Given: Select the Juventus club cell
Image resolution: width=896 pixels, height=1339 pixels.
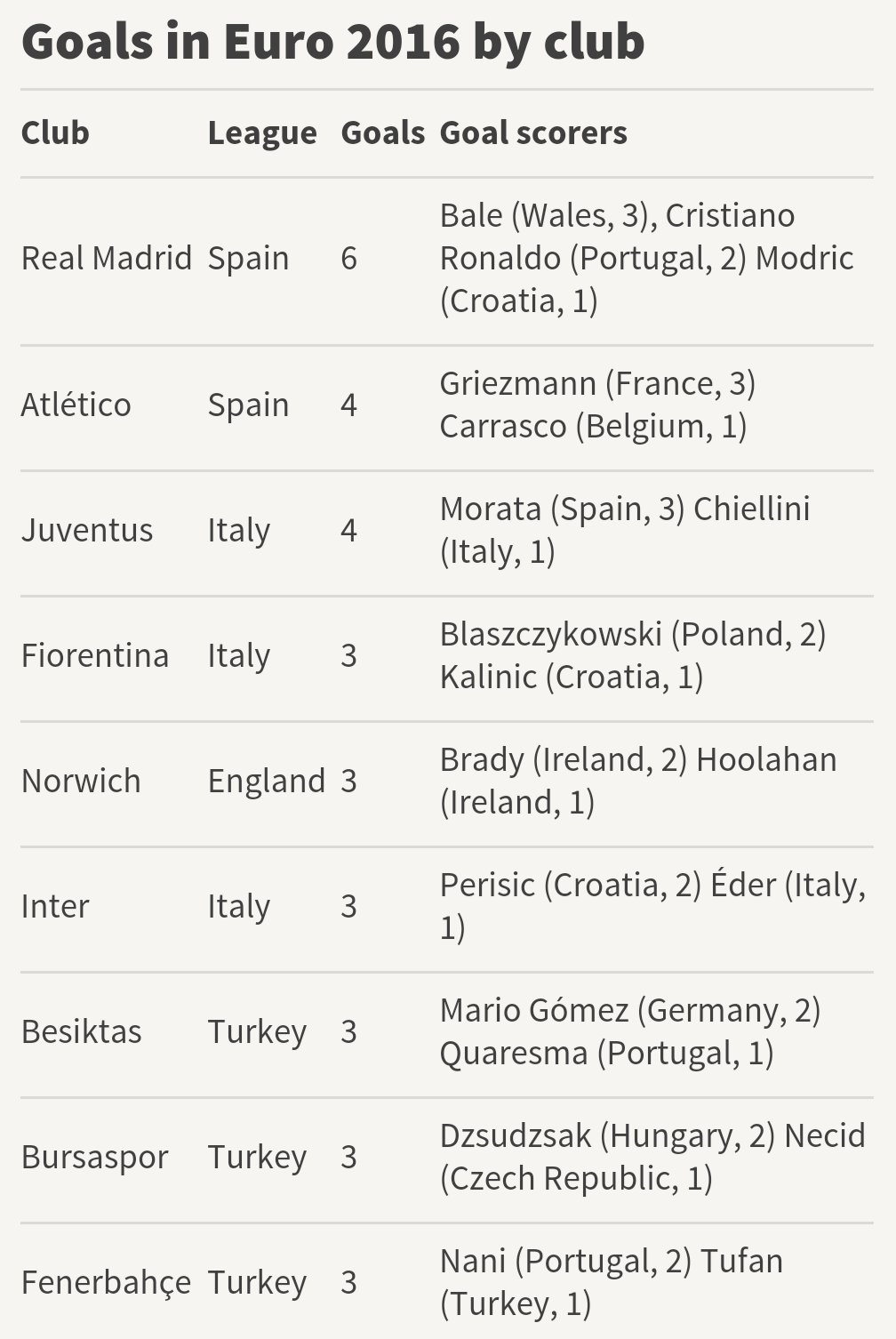Looking at the screenshot, I should (x=87, y=530).
